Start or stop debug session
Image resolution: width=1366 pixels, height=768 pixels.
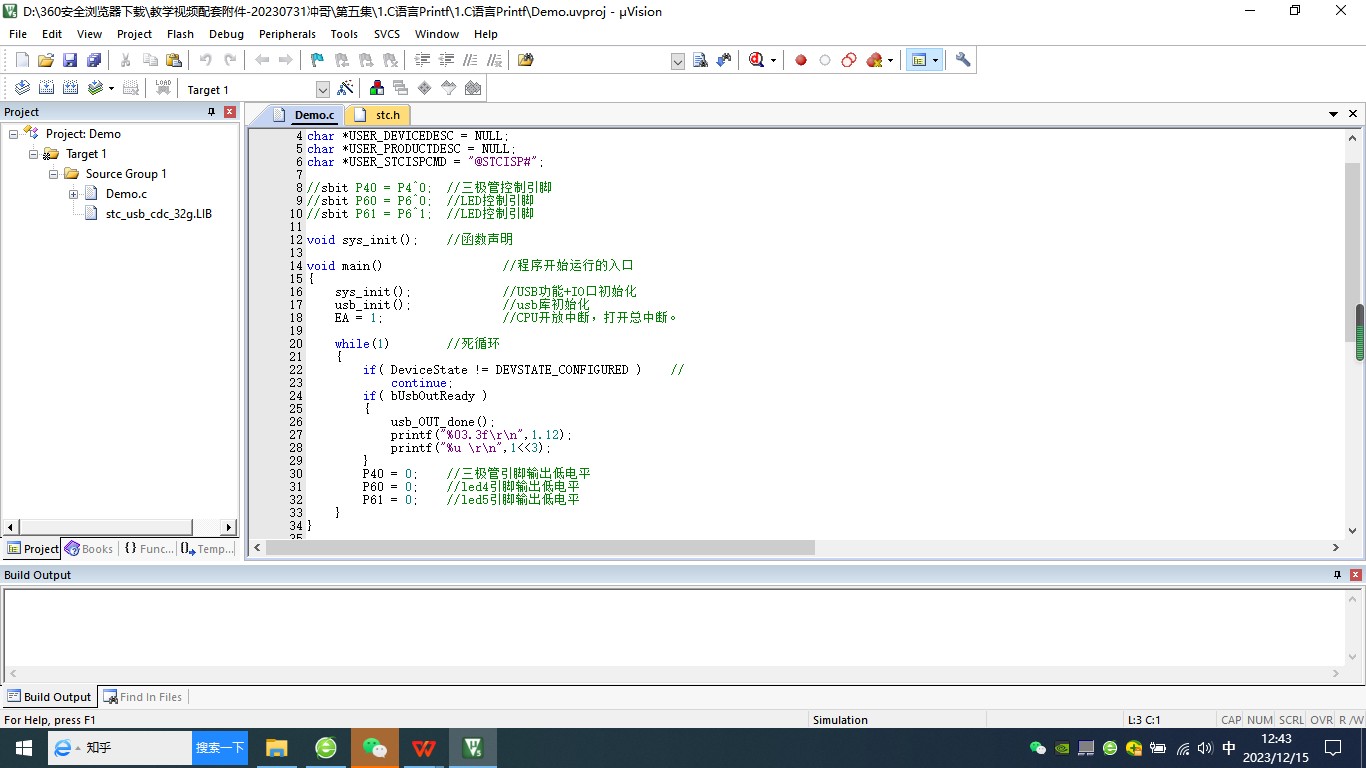tap(755, 60)
